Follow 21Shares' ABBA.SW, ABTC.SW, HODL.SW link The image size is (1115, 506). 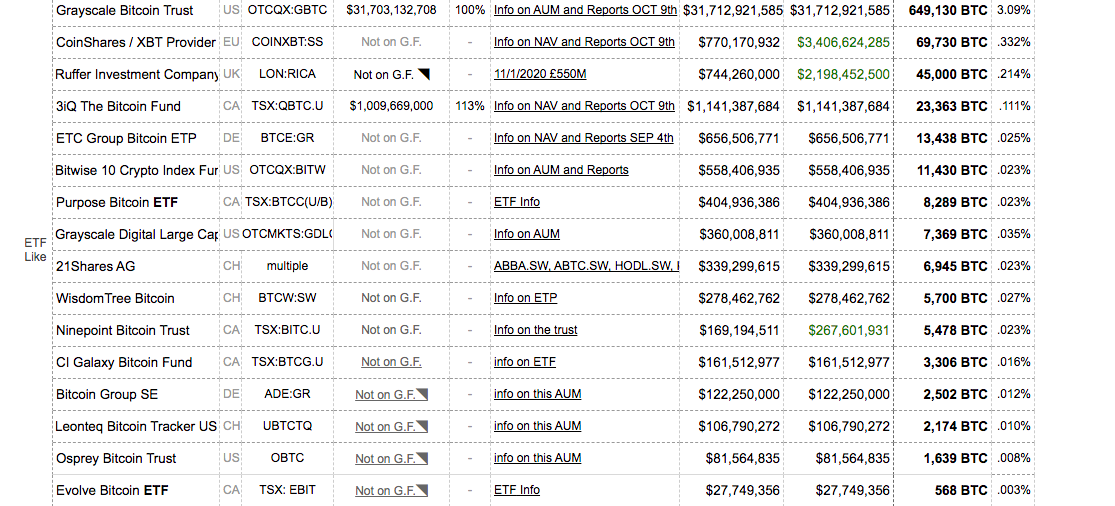586,266
